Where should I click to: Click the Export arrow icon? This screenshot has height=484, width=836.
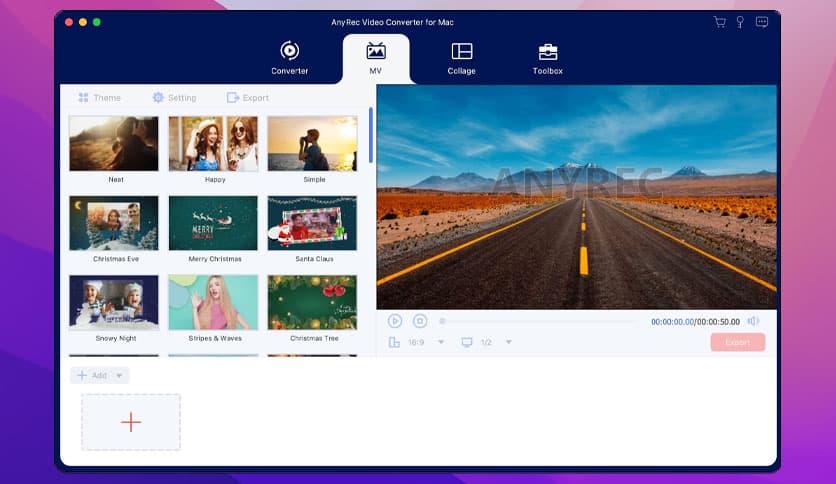point(232,98)
